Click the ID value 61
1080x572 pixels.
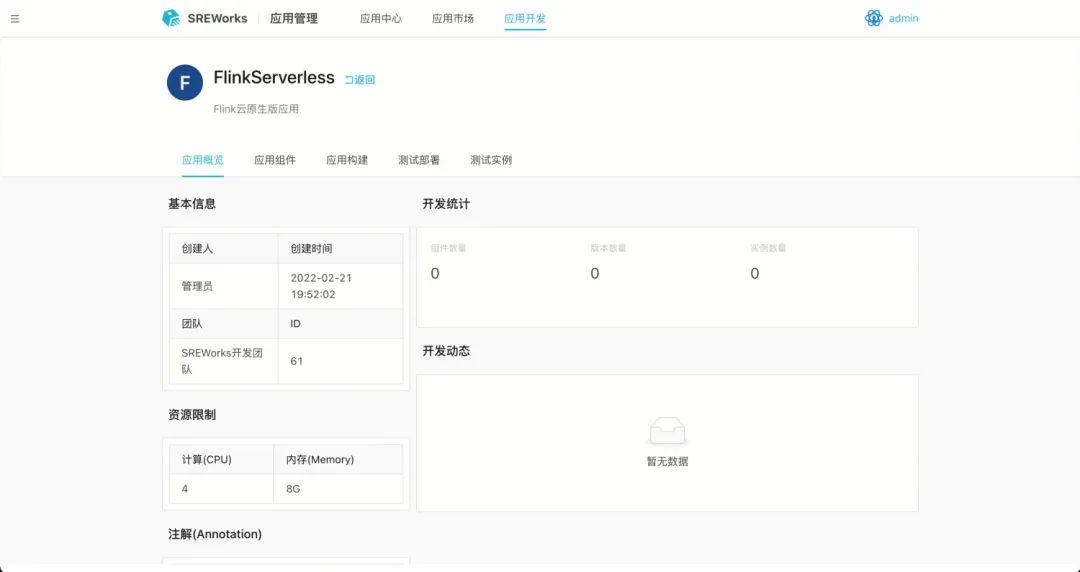[297, 361]
